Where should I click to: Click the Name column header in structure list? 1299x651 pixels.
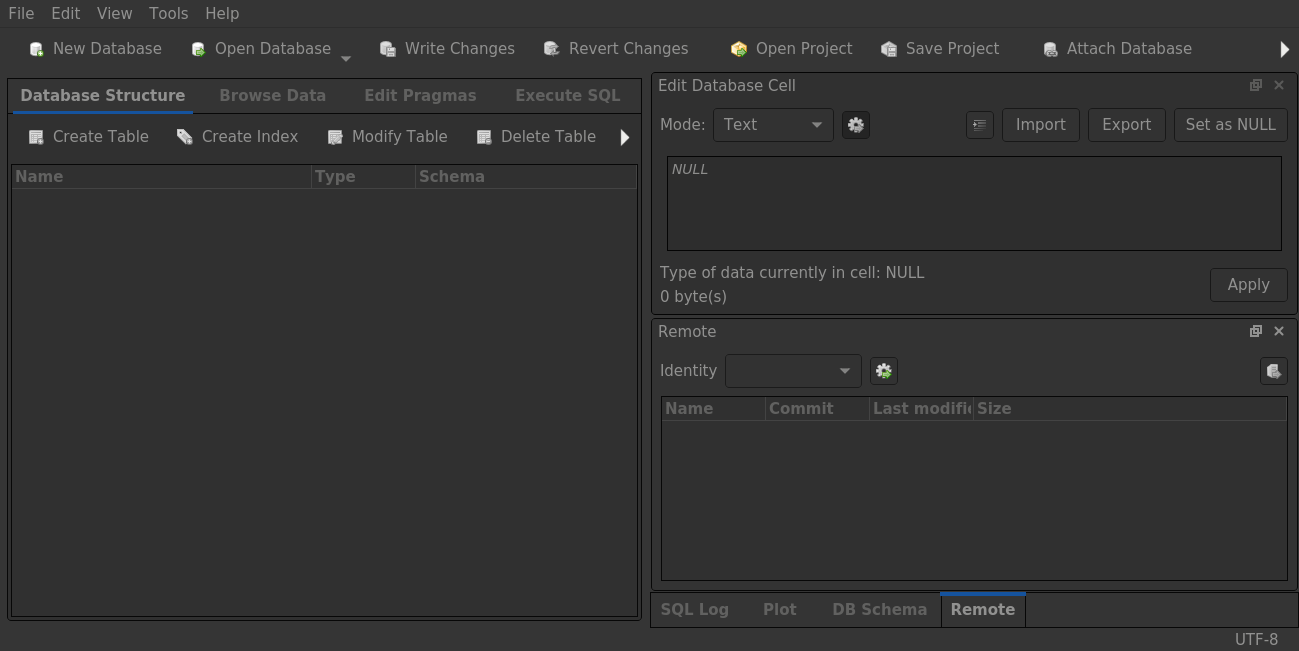click(x=162, y=177)
